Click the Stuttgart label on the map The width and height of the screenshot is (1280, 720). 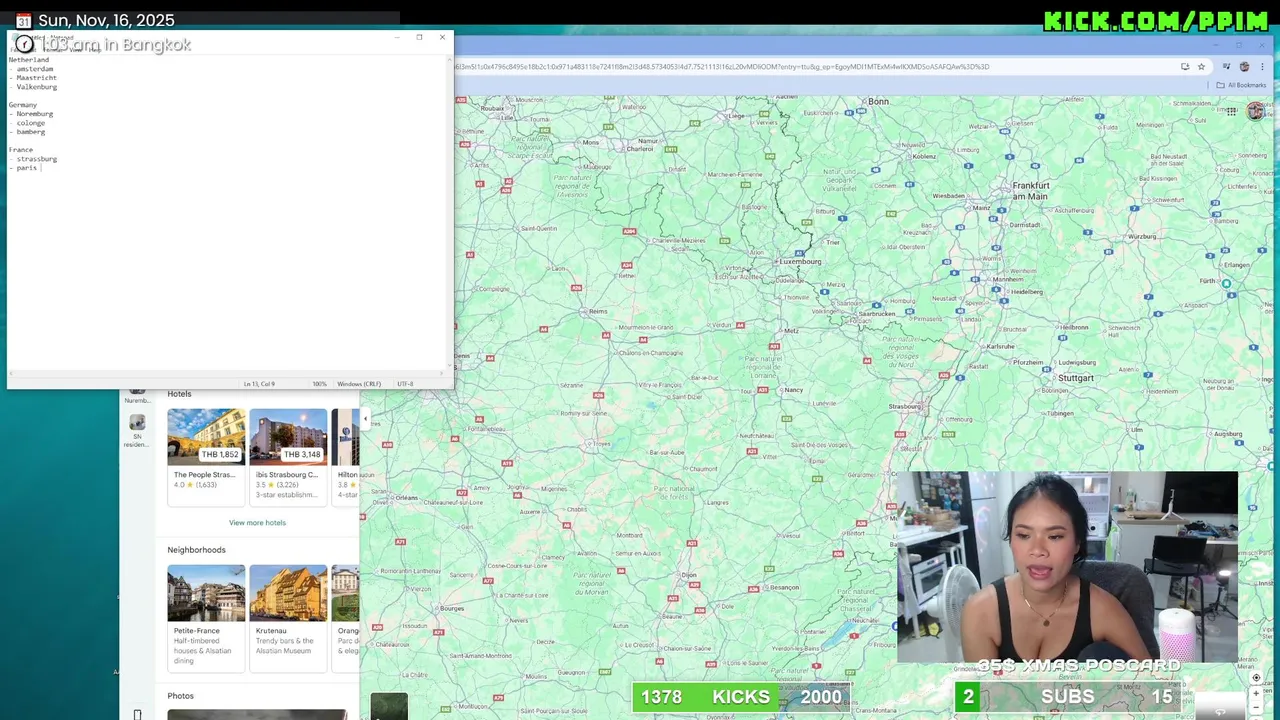click(x=1076, y=378)
